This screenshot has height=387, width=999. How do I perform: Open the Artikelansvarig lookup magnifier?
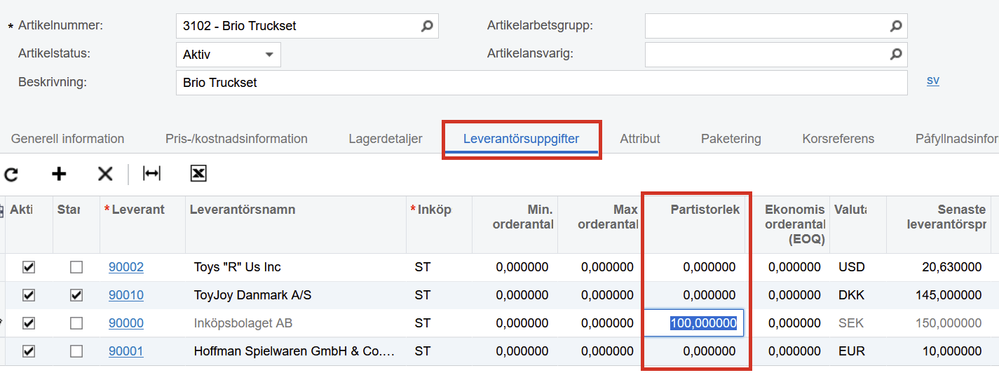896,54
